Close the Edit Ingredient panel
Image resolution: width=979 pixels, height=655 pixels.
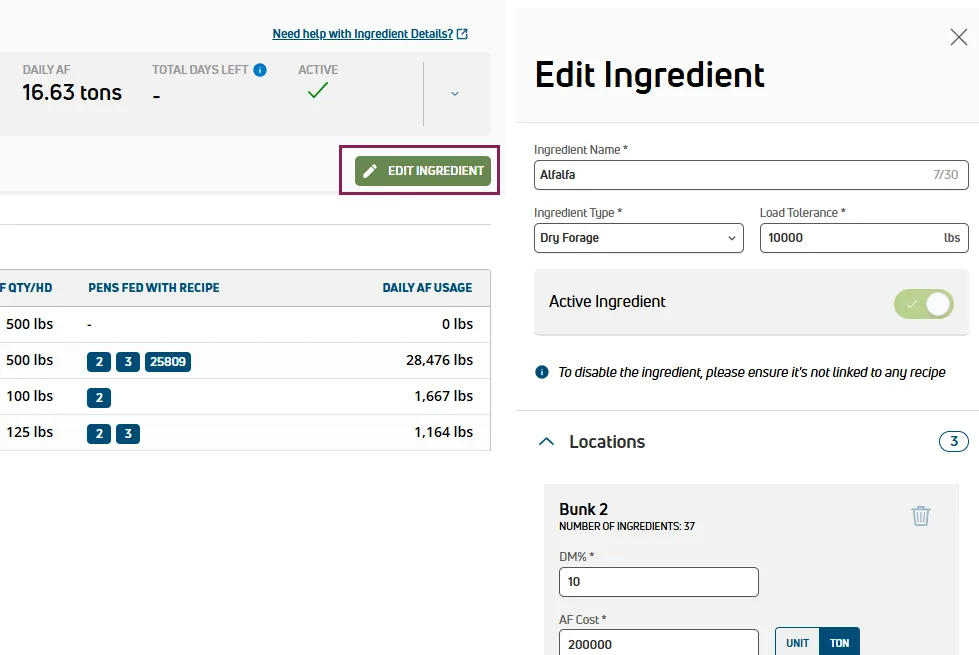[x=958, y=37]
